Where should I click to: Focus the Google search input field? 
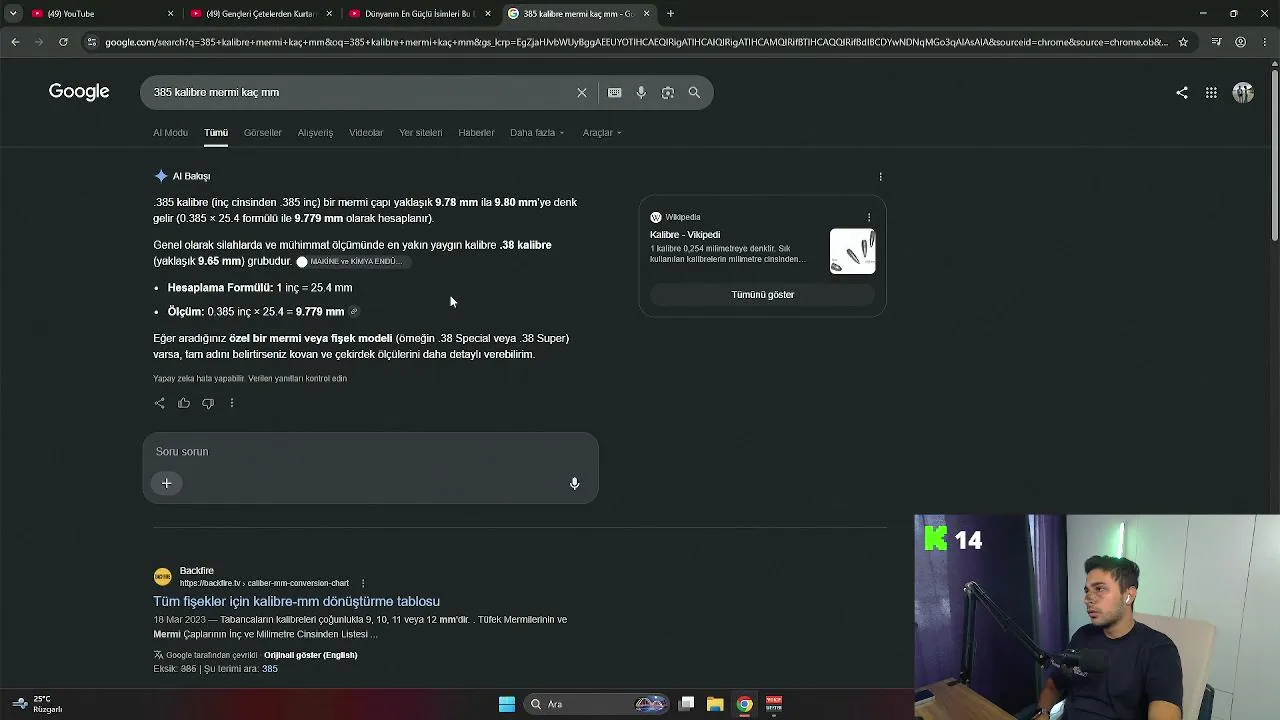pyautogui.click(x=360, y=92)
